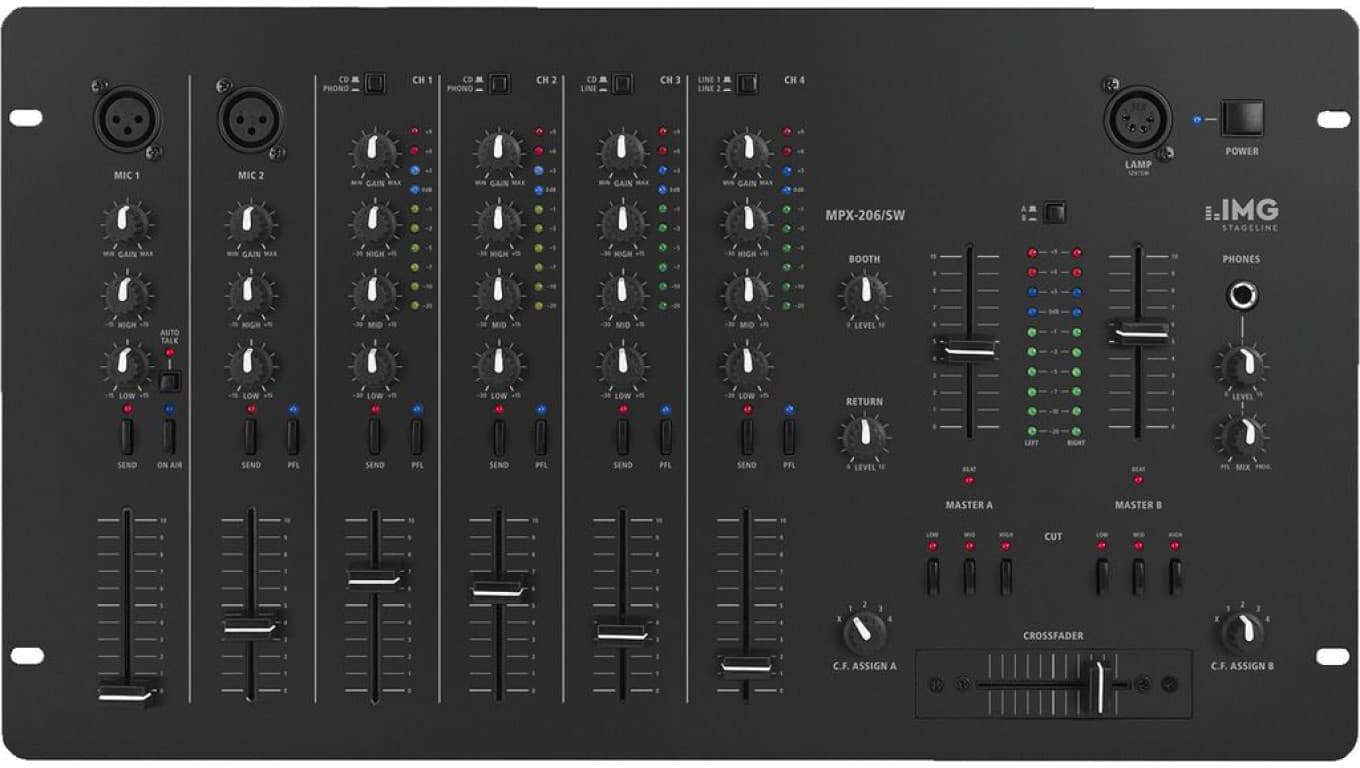Click the CH 3 channel fader handle

[622, 634]
